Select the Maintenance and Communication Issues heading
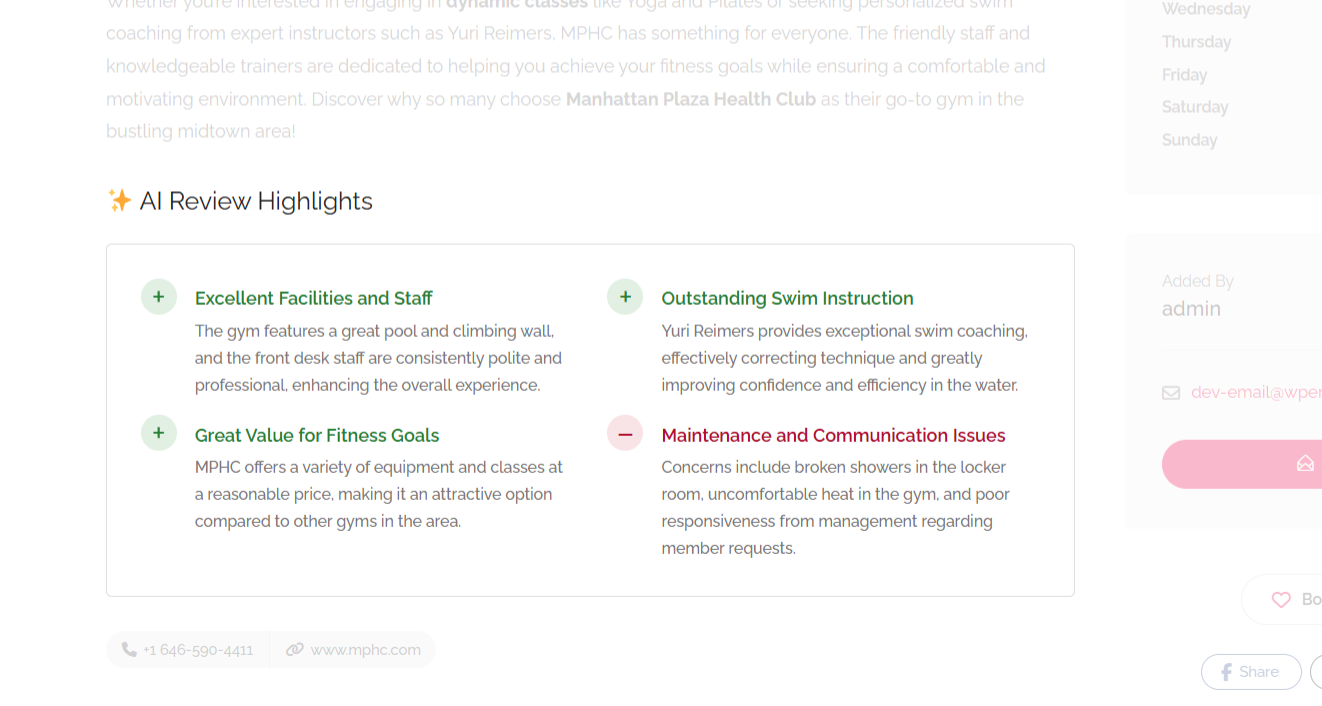Viewport: 1322px width, 706px height. point(833,435)
